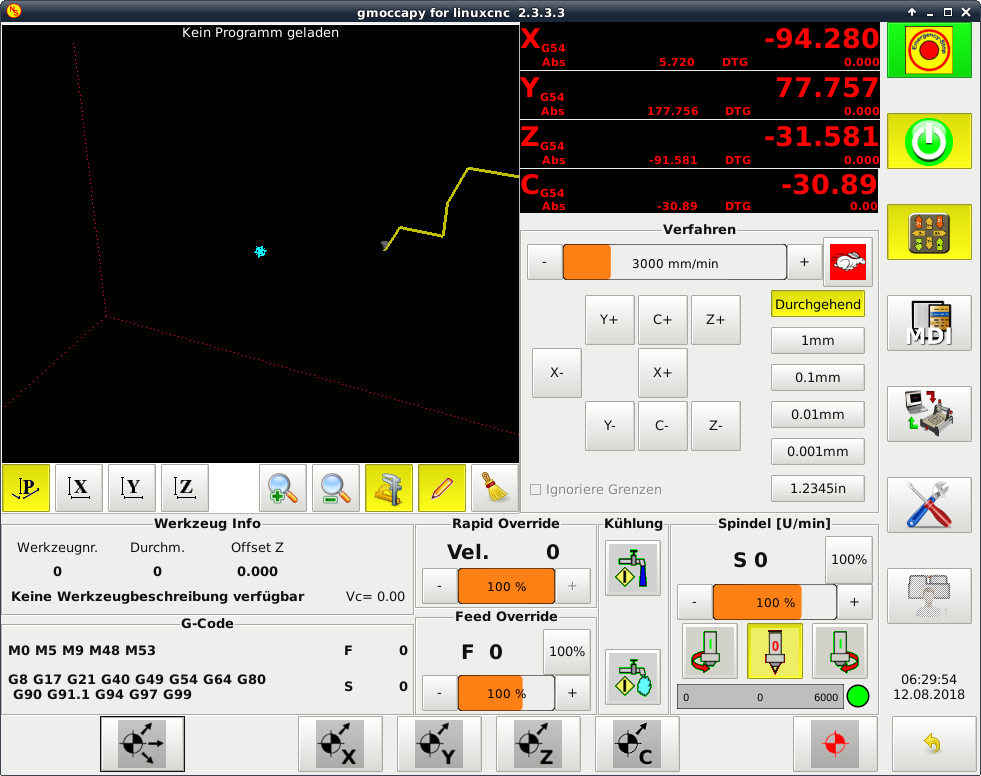Decrease jog velocity with minus button
Screen dimensions: 981x776
tap(544, 263)
